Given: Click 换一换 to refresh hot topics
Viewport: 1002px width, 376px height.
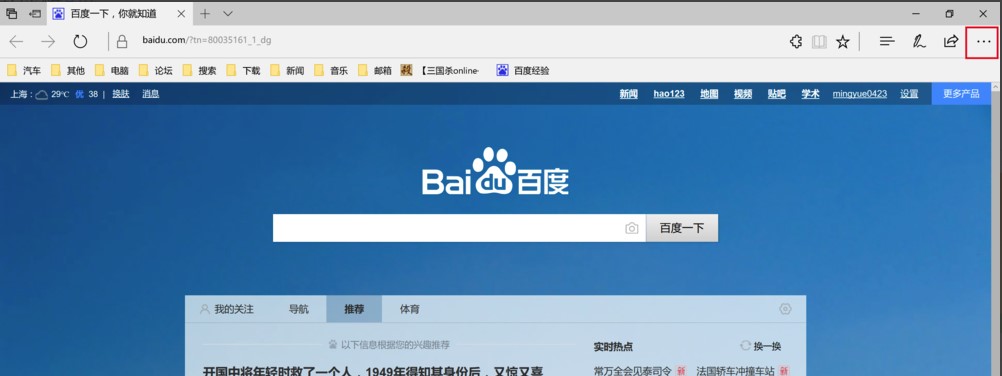Looking at the screenshot, I should tap(760, 346).
